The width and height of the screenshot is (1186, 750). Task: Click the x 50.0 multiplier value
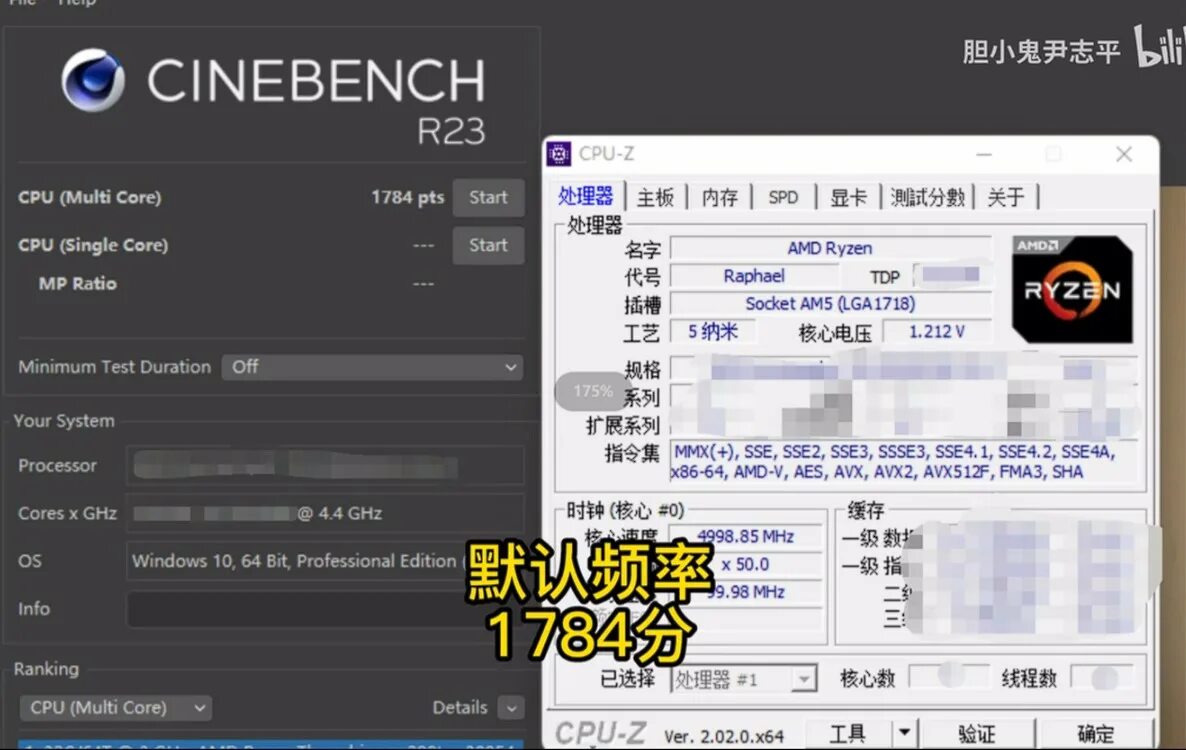click(x=745, y=564)
